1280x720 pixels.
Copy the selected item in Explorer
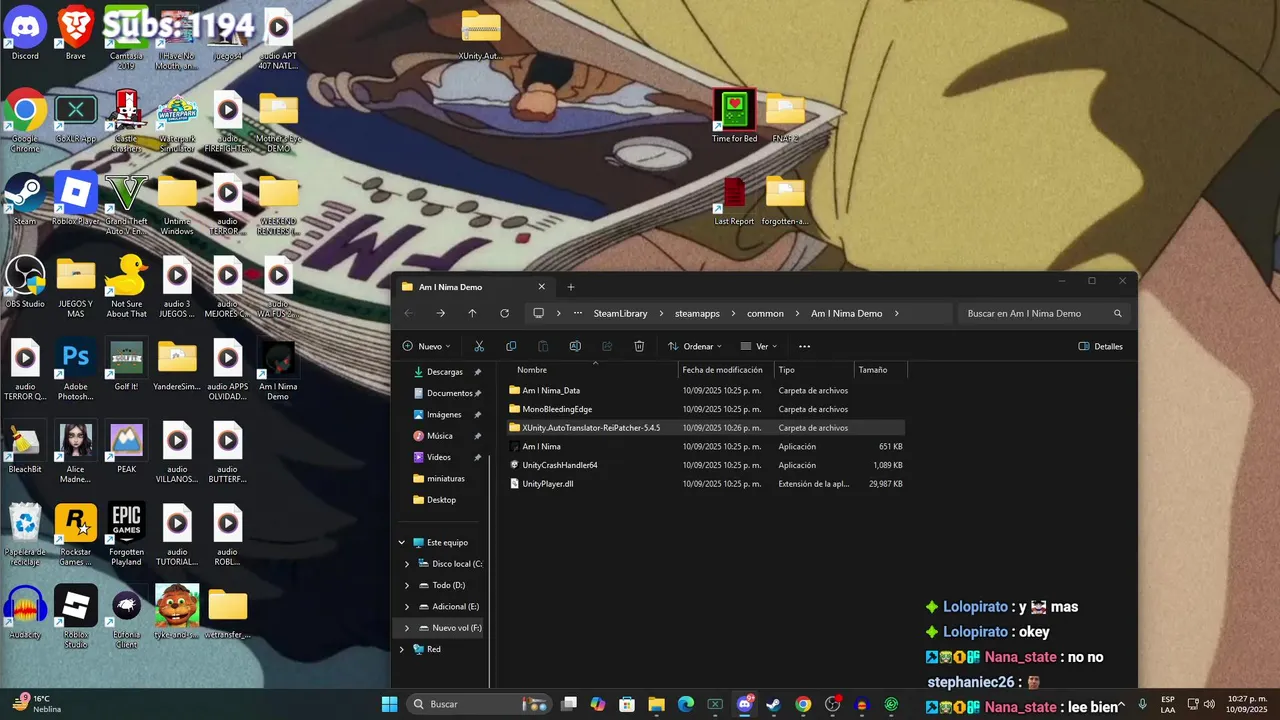(x=511, y=346)
